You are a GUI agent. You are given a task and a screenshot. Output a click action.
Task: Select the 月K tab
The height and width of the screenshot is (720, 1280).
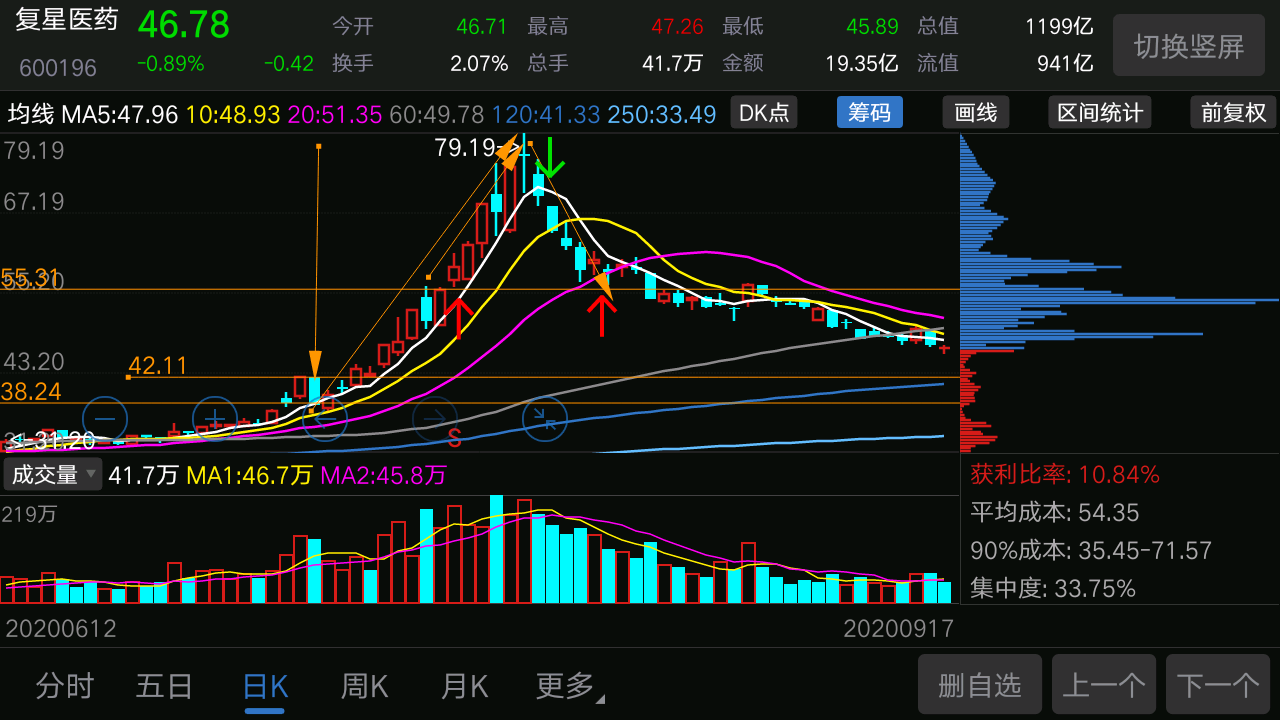click(x=464, y=686)
